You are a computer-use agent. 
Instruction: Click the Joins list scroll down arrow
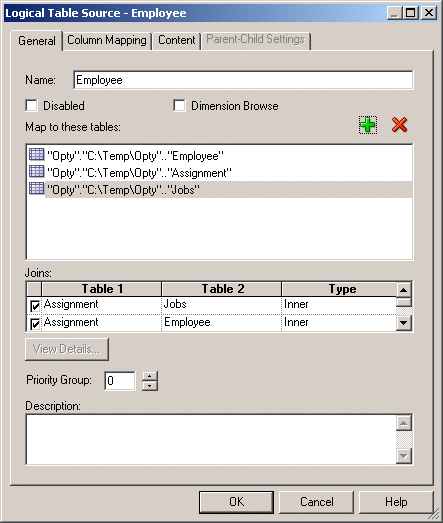pyautogui.click(x=404, y=323)
